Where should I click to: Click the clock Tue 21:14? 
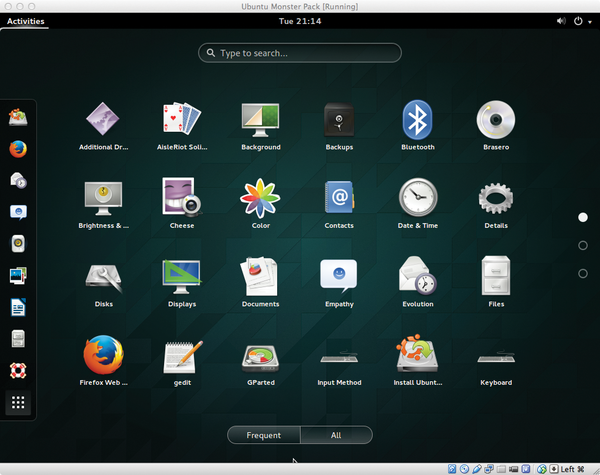(300, 21)
